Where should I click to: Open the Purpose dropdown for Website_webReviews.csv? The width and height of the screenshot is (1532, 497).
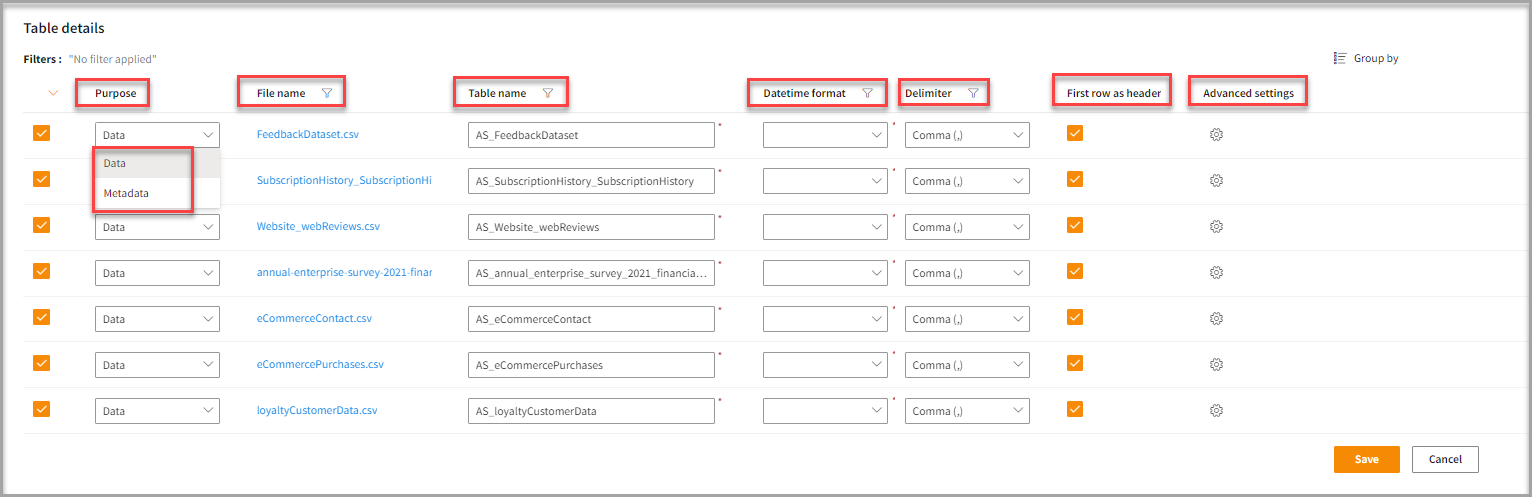(x=157, y=227)
